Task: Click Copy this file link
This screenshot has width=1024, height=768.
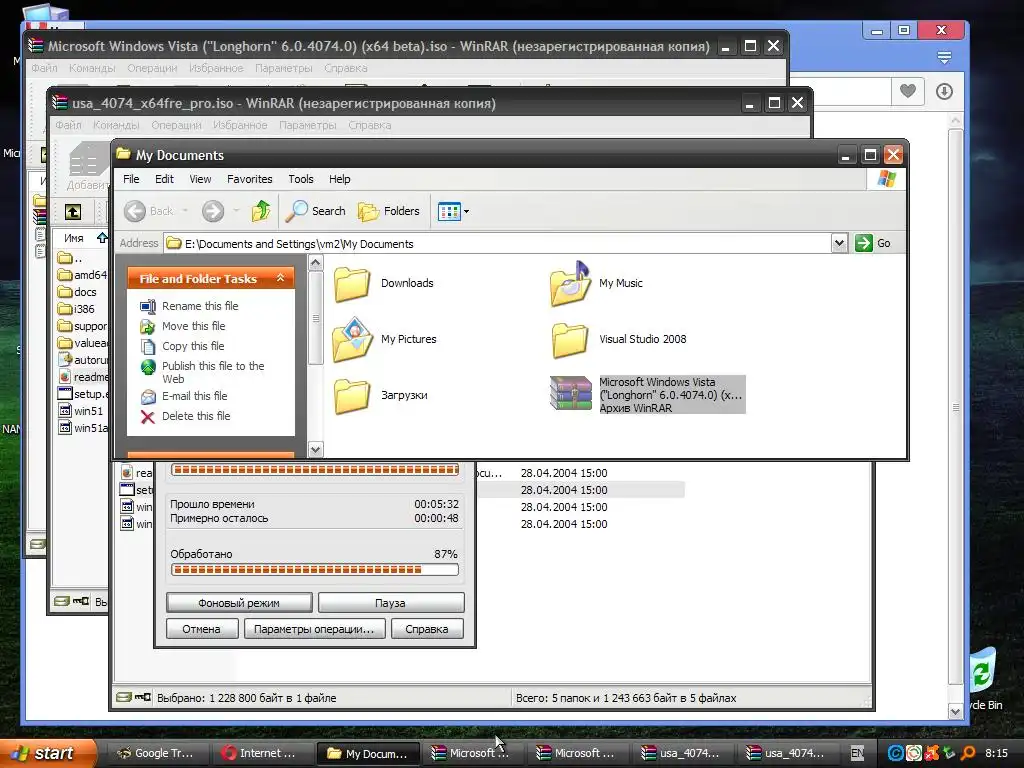Action: [193, 346]
